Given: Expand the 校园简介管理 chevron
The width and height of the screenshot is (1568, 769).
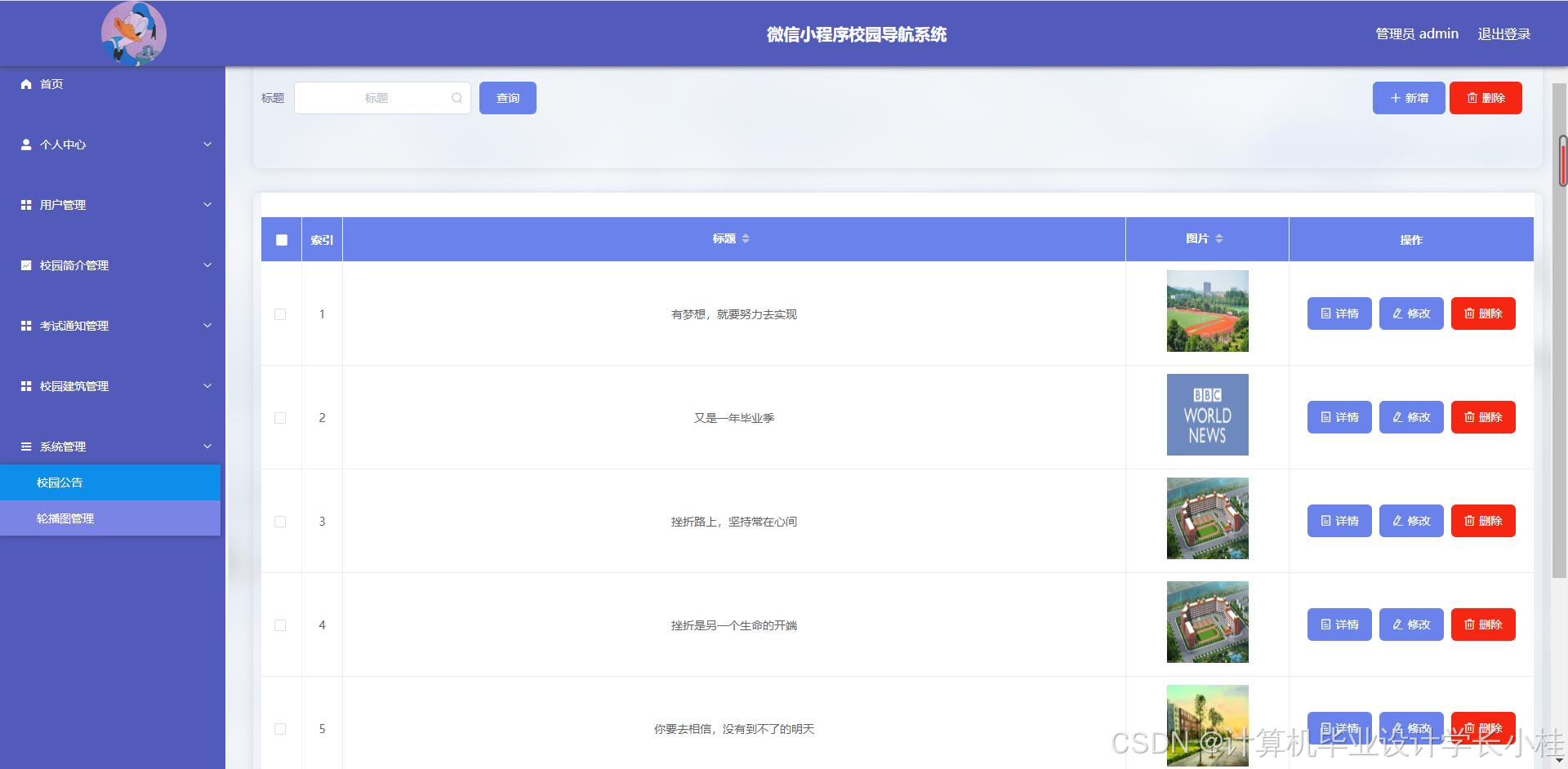Looking at the screenshot, I should (207, 265).
